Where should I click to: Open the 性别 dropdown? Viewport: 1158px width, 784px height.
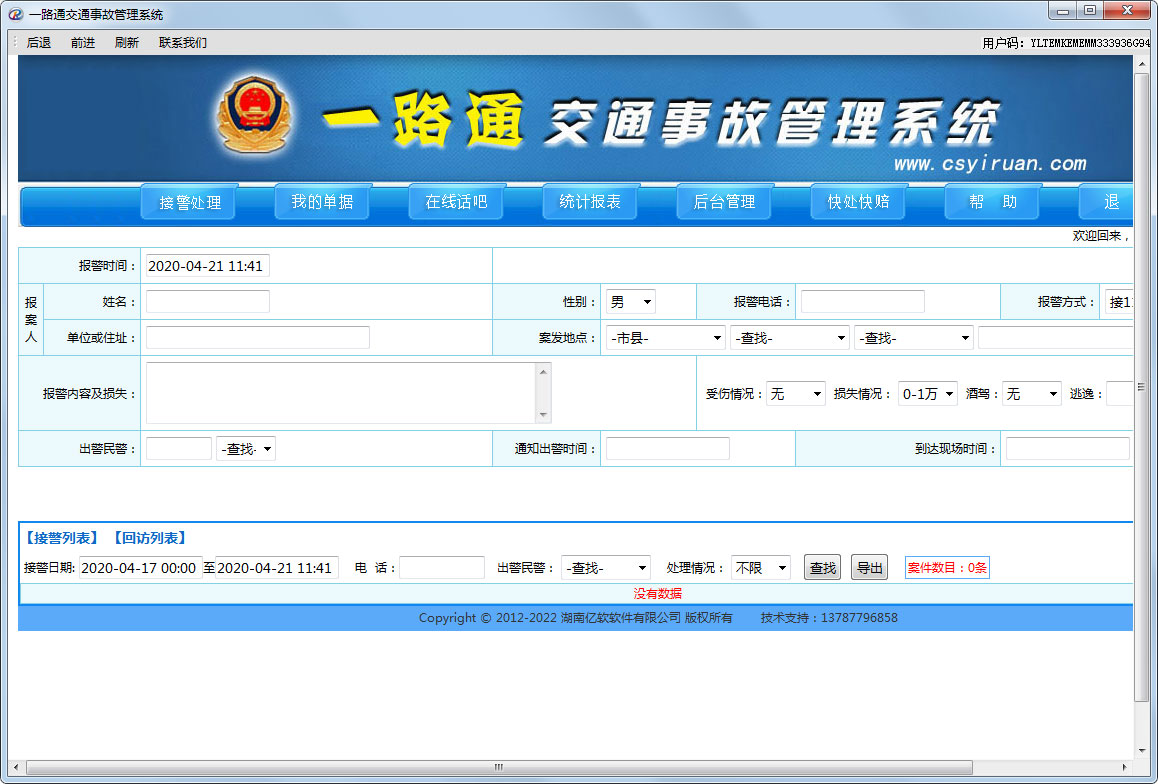point(631,301)
